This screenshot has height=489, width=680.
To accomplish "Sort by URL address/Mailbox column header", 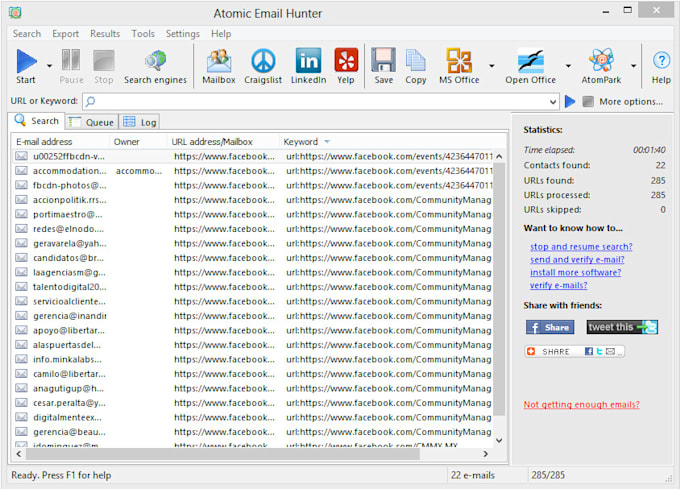I will pyautogui.click(x=223, y=142).
